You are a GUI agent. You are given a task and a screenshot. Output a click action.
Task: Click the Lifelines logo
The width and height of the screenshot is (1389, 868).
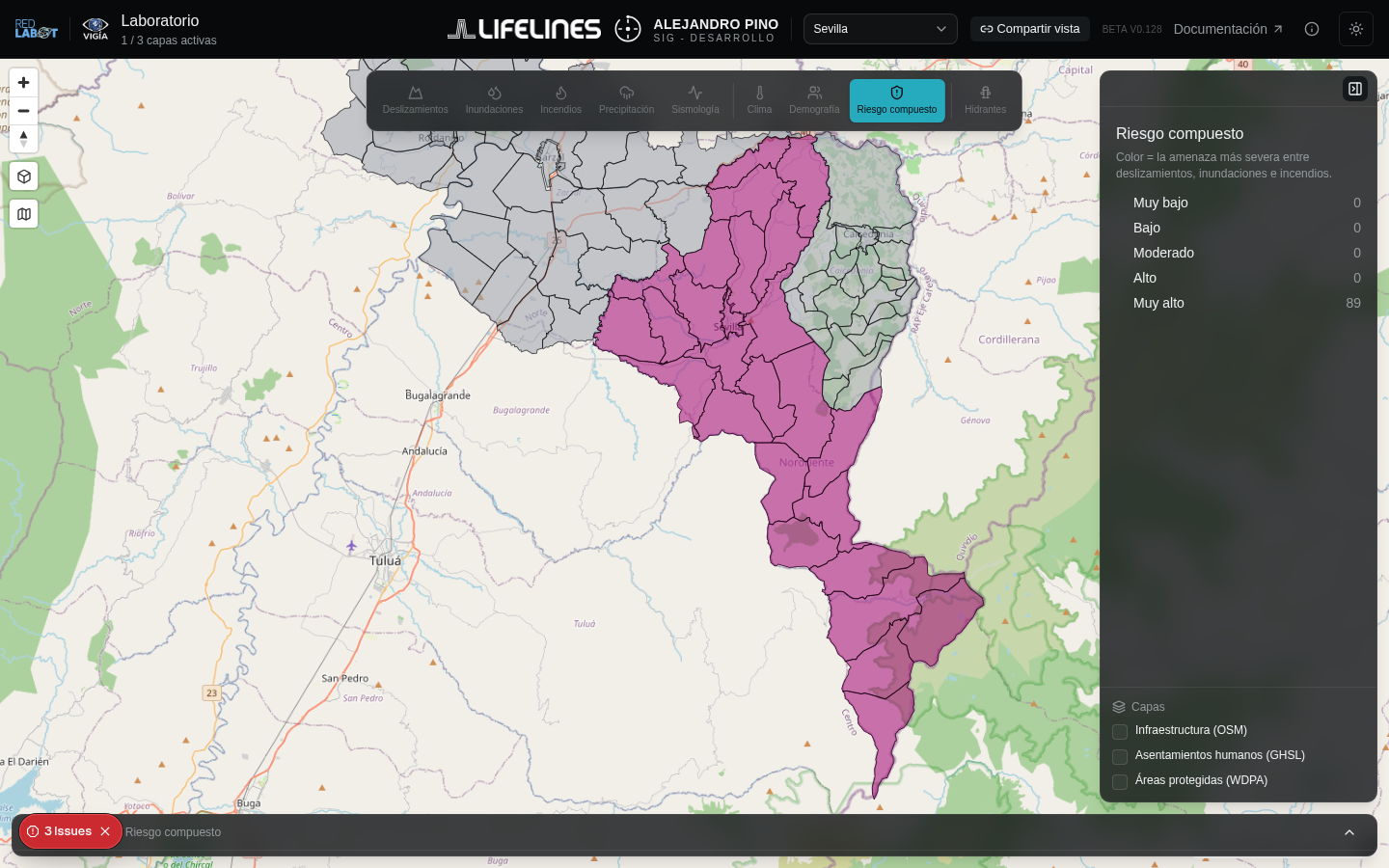(524, 29)
